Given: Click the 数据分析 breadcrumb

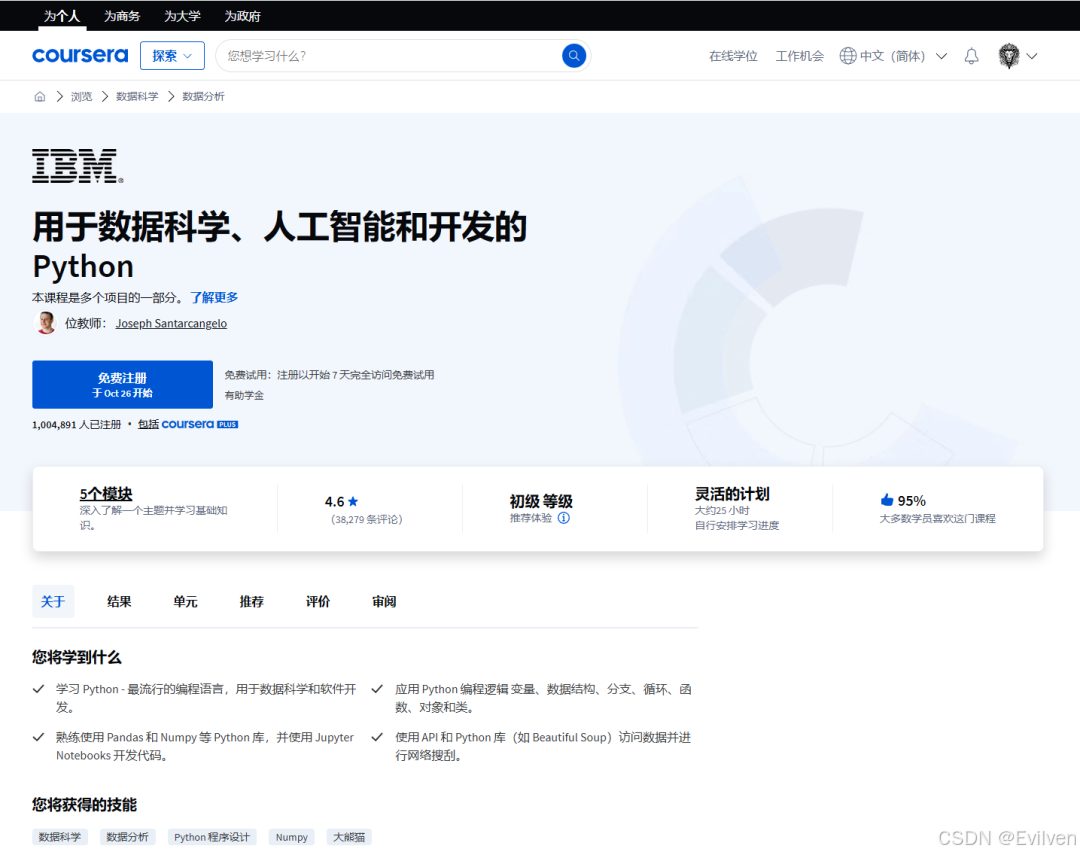Looking at the screenshot, I should [203, 96].
